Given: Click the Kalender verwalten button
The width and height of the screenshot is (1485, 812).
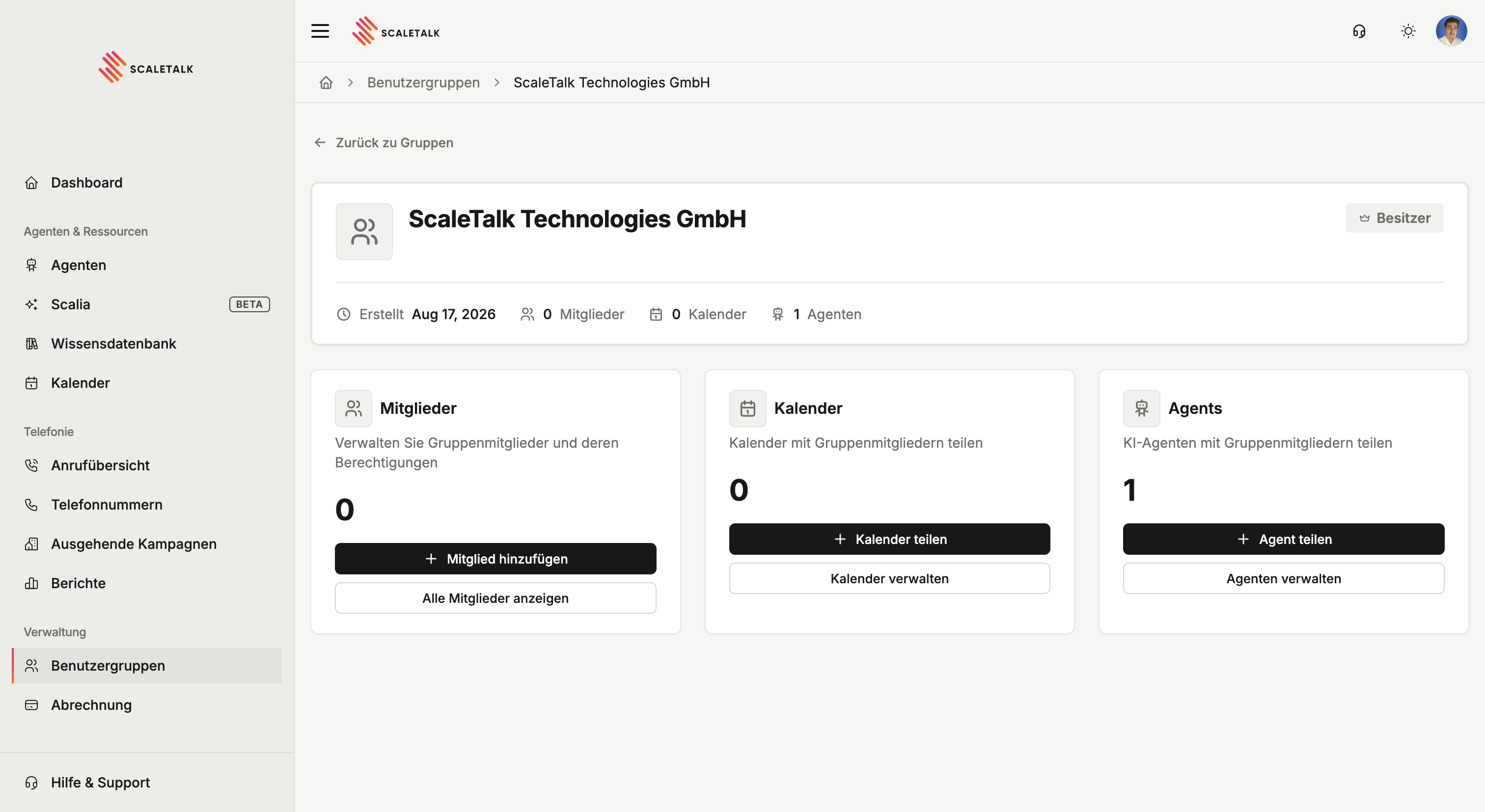Looking at the screenshot, I should pos(889,579).
